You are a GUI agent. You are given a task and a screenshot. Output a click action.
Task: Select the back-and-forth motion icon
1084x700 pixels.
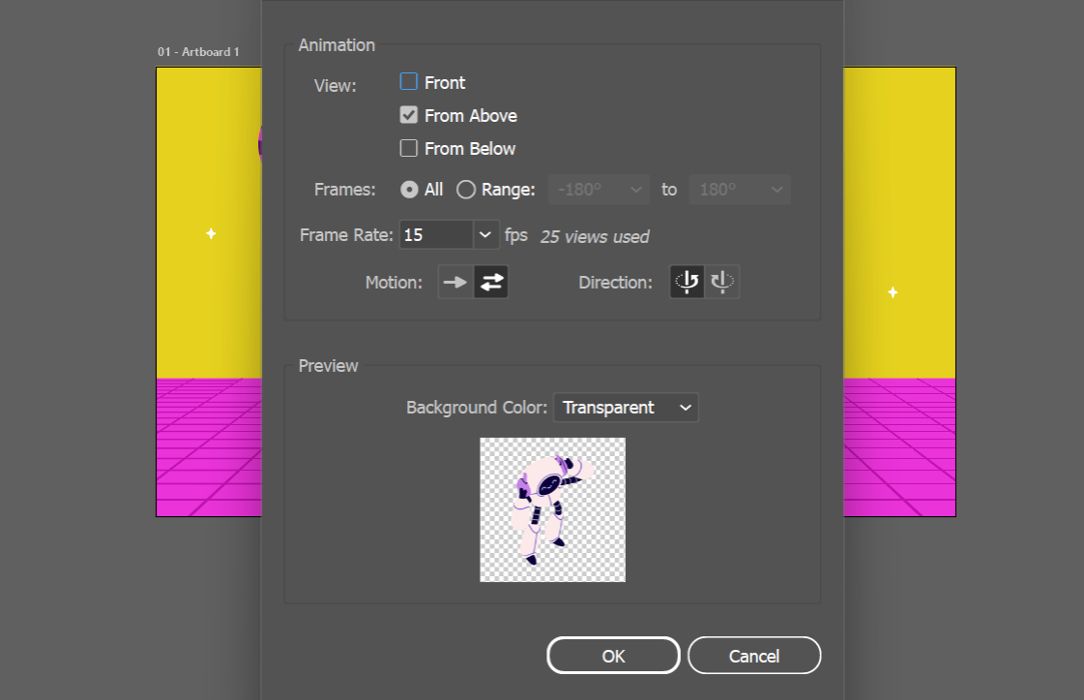point(491,282)
